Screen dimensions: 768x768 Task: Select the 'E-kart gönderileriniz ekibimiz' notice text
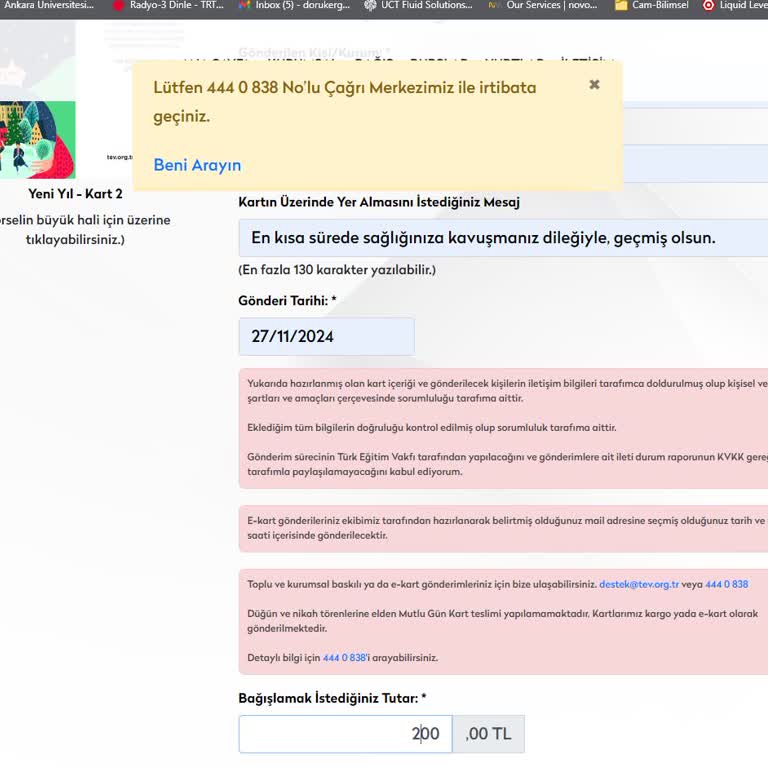pyautogui.click(x=507, y=528)
